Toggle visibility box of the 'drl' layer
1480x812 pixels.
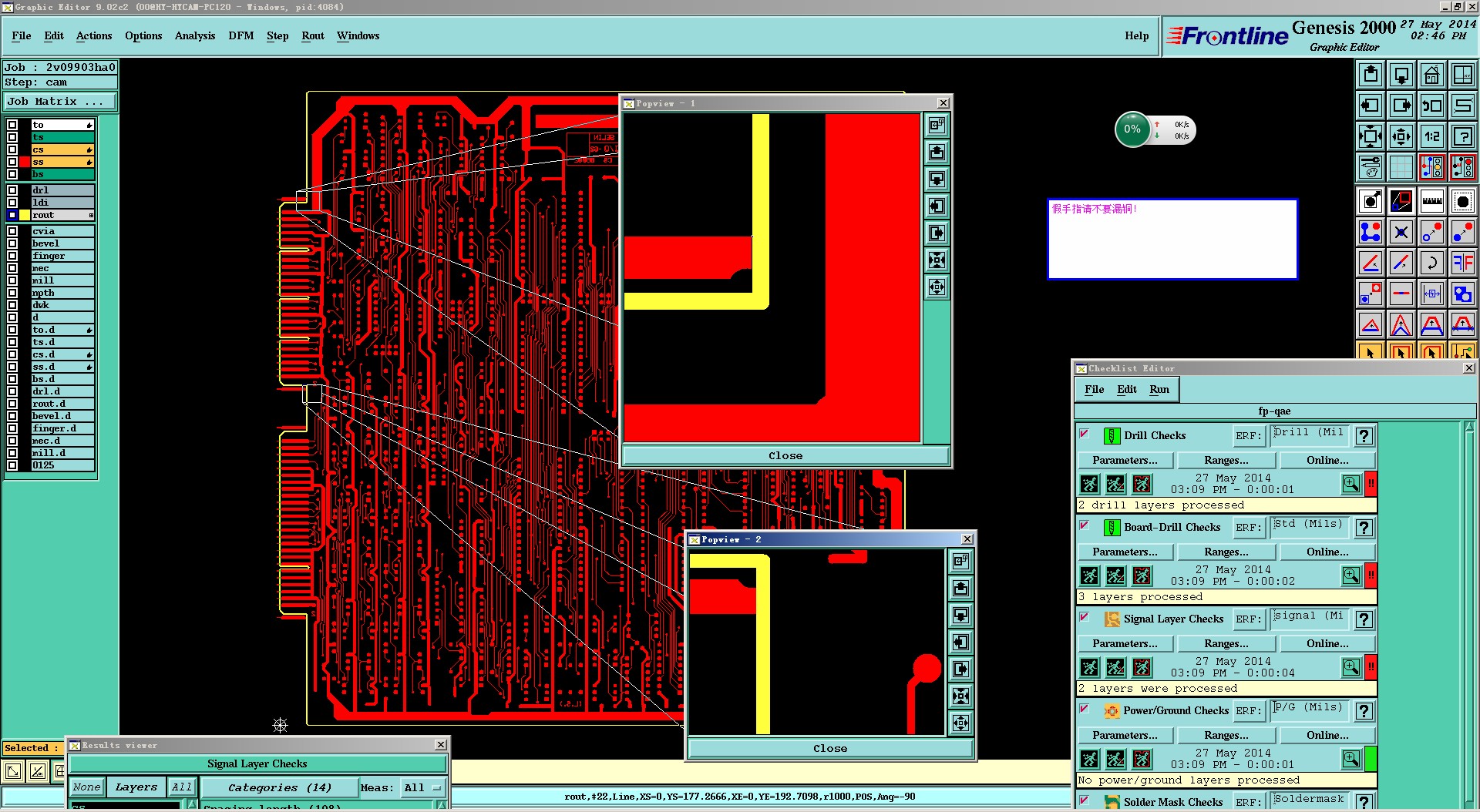click(12, 190)
